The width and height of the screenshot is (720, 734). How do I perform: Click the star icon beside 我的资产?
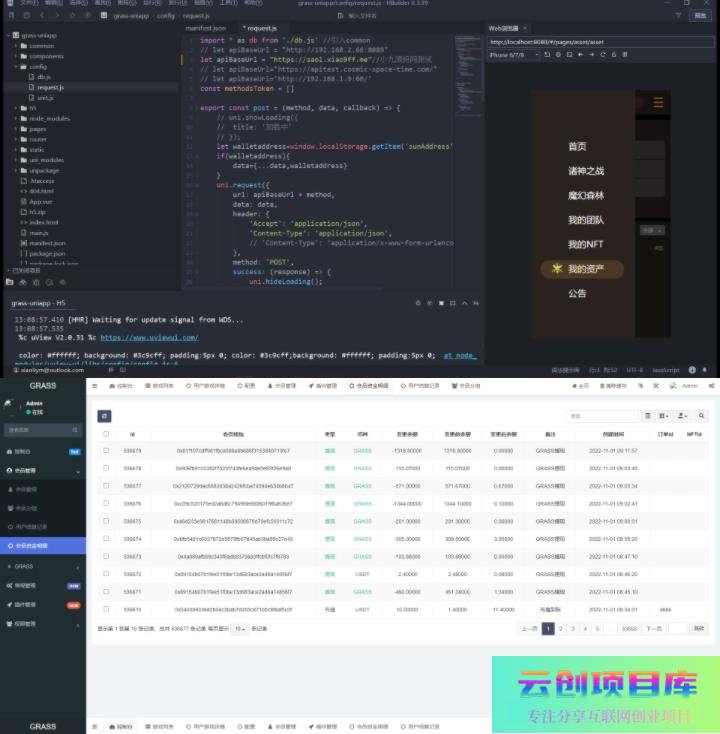click(x=556, y=269)
